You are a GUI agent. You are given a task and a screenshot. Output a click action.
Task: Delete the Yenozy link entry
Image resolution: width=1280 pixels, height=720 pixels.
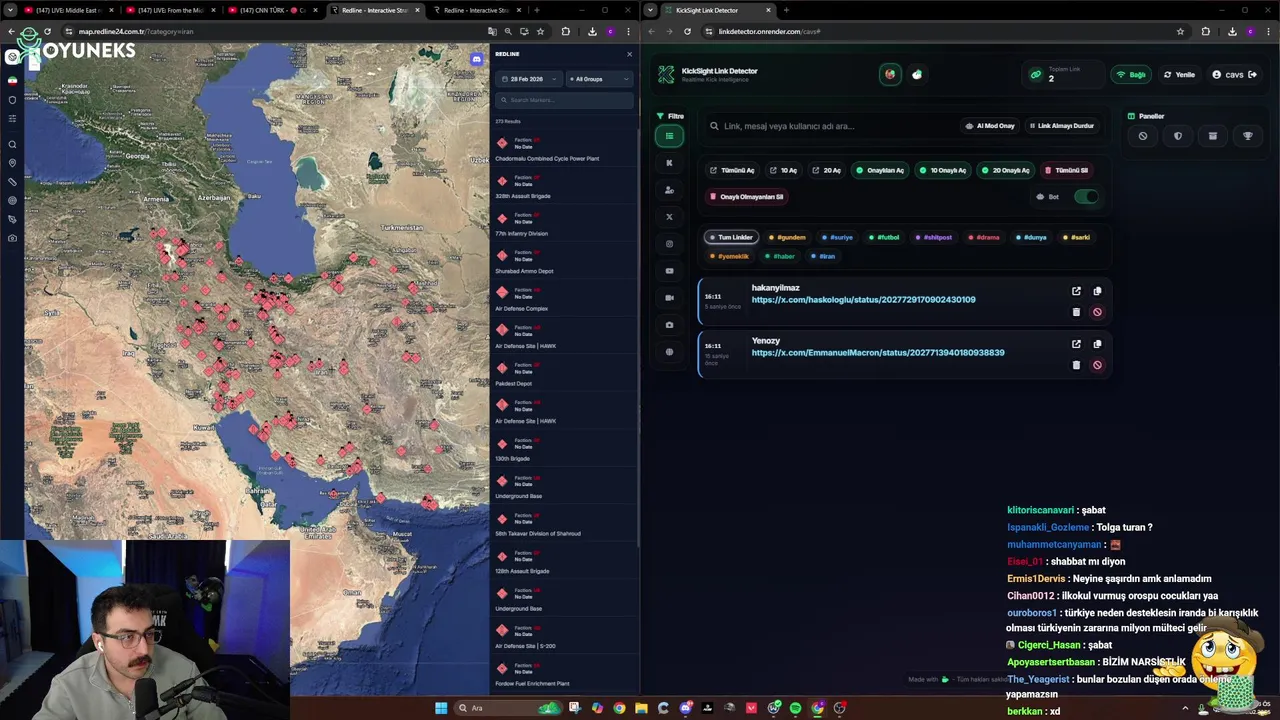click(1076, 365)
